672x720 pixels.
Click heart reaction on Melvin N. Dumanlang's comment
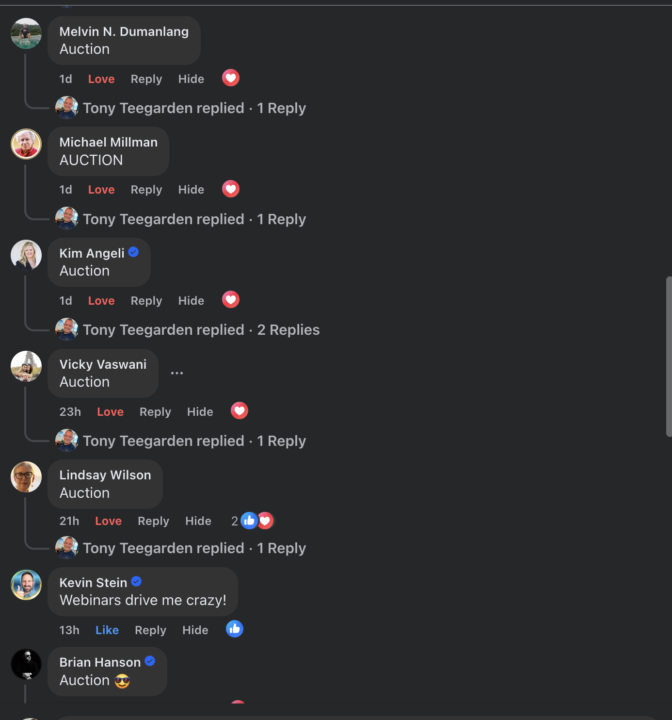coord(231,78)
